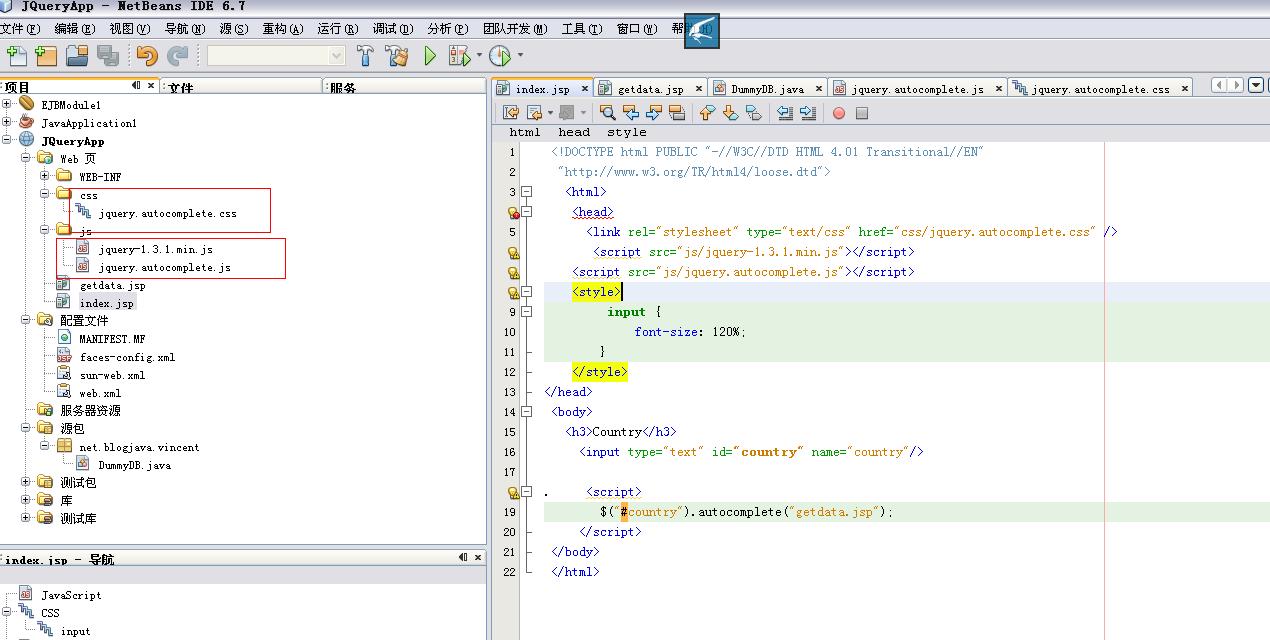Shift line right using the editor toolbar
Image resolution: width=1270 pixels, height=640 pixels.
click(x=807, y=113)
